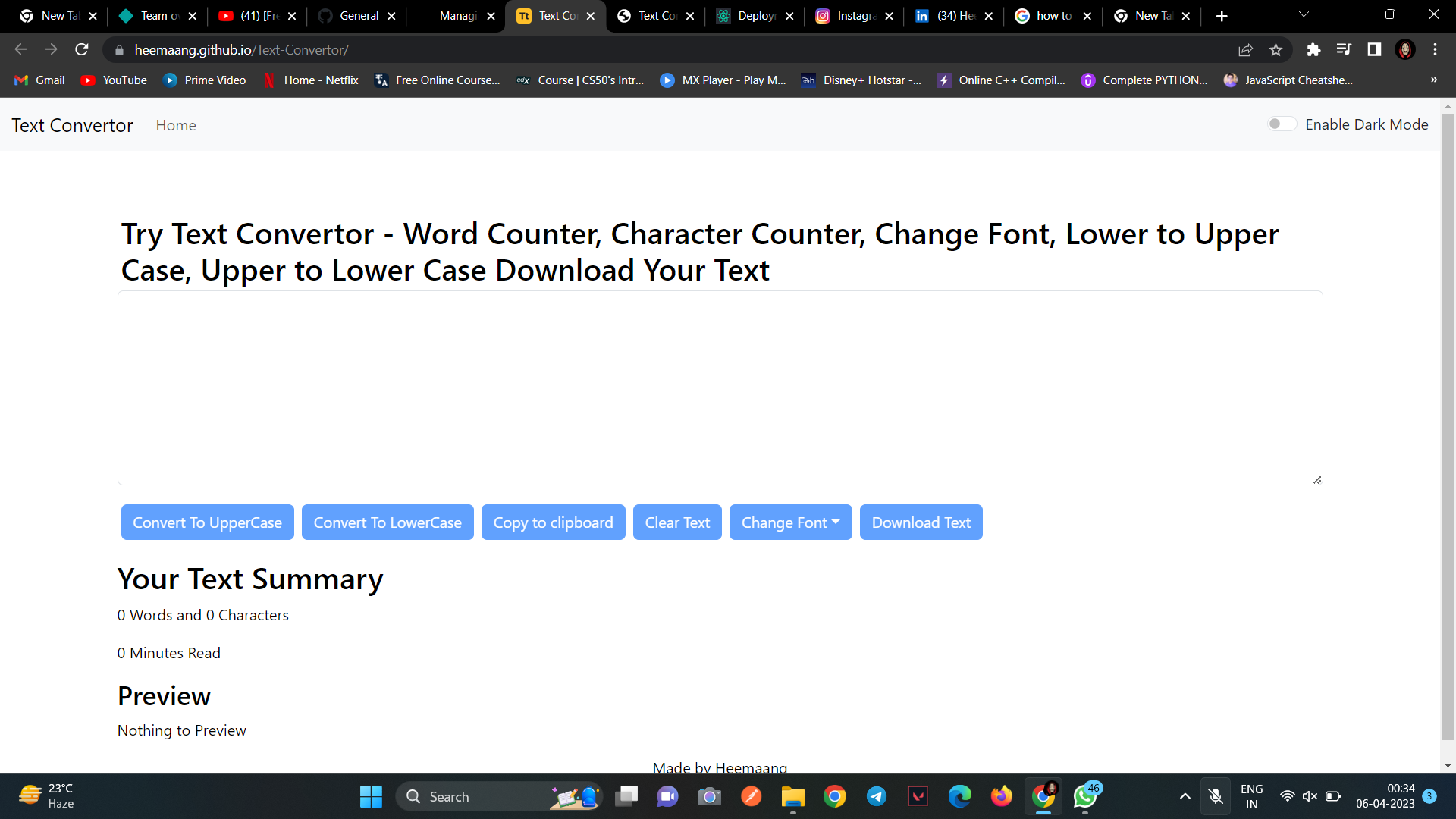Open the browser extensions puzzle icon
1456x819 pixels.
1313,49
